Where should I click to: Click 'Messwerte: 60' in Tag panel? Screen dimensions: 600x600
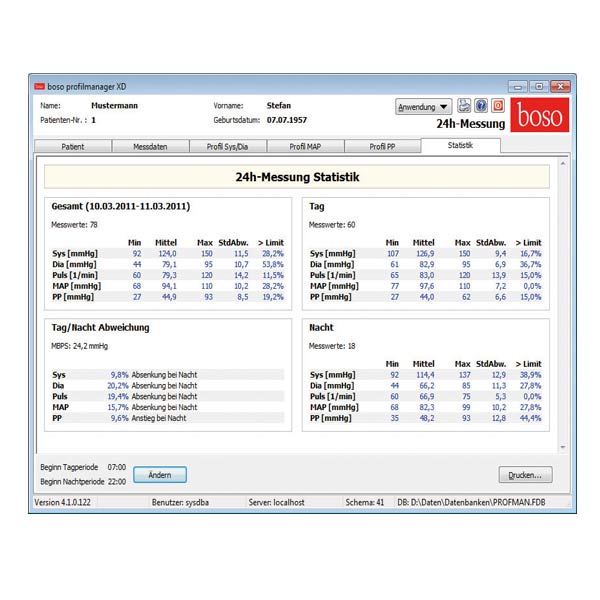pyautogui.click(x=332, y=225)
